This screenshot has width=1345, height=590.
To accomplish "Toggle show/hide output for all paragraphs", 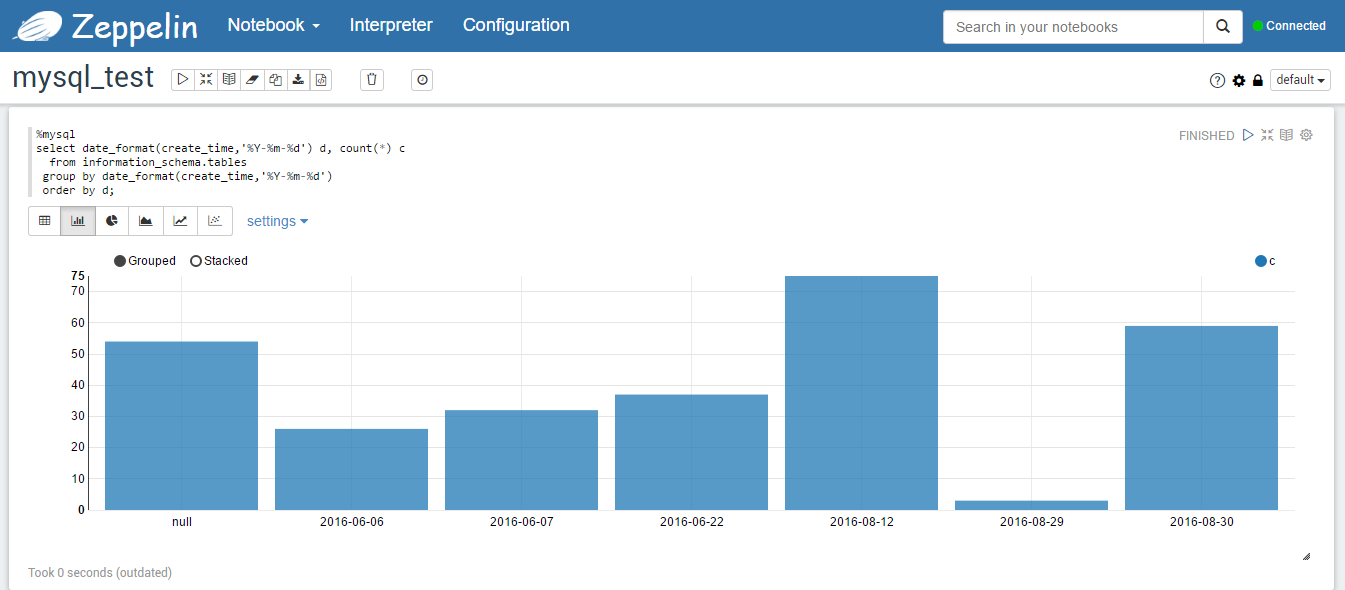I will (229, 80).
